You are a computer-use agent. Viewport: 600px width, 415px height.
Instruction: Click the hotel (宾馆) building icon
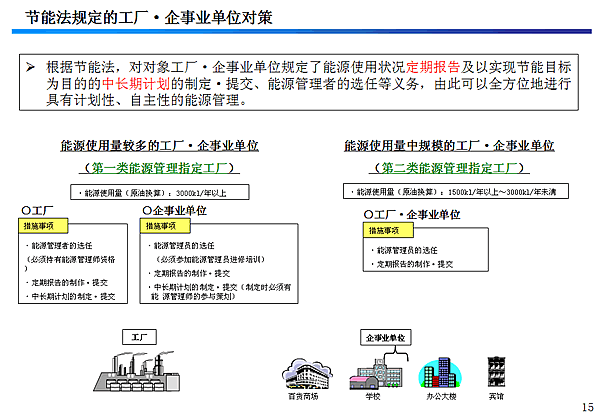point(496,371)
